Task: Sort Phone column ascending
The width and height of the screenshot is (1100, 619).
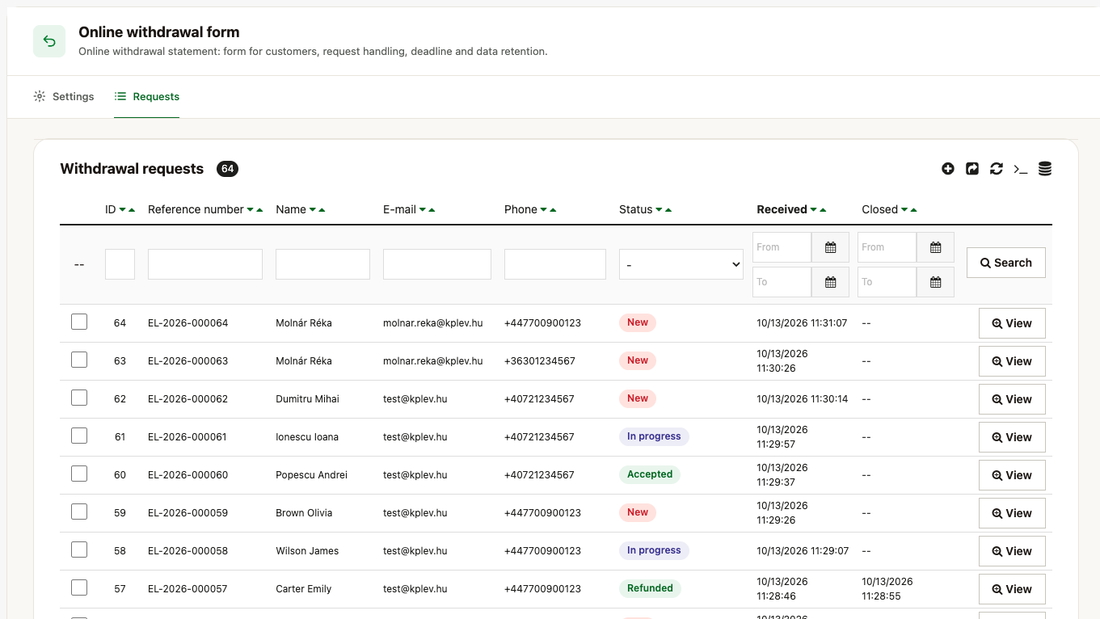Action: [x=553, y=210]
